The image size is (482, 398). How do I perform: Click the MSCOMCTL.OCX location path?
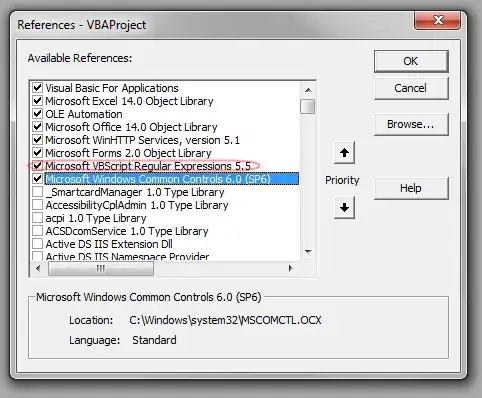pos(225,320)
